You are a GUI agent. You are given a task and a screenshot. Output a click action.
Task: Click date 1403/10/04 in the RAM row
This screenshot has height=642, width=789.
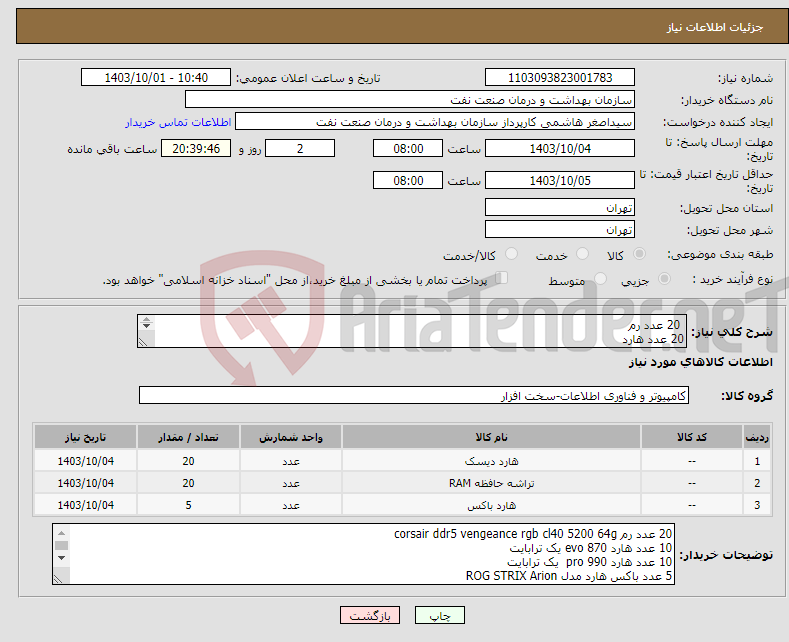tap(86, 483)
